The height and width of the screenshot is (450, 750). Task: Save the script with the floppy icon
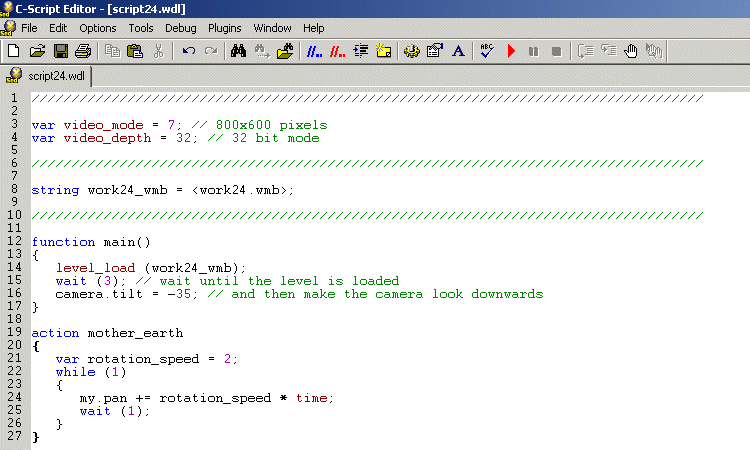tap(60, 51)
